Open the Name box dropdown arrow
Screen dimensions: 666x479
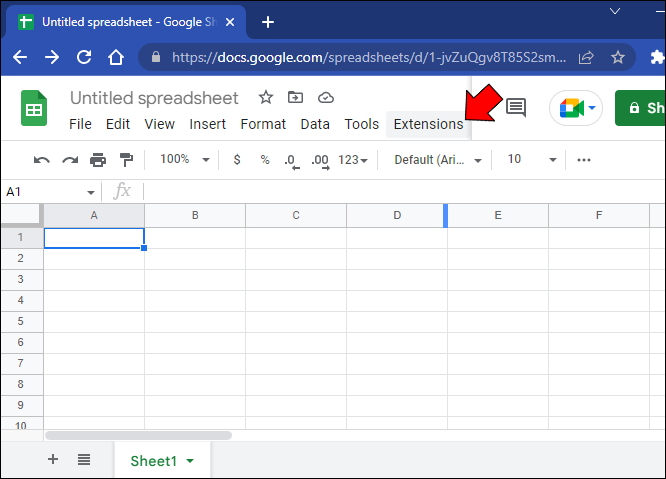(x=90, y=192)
